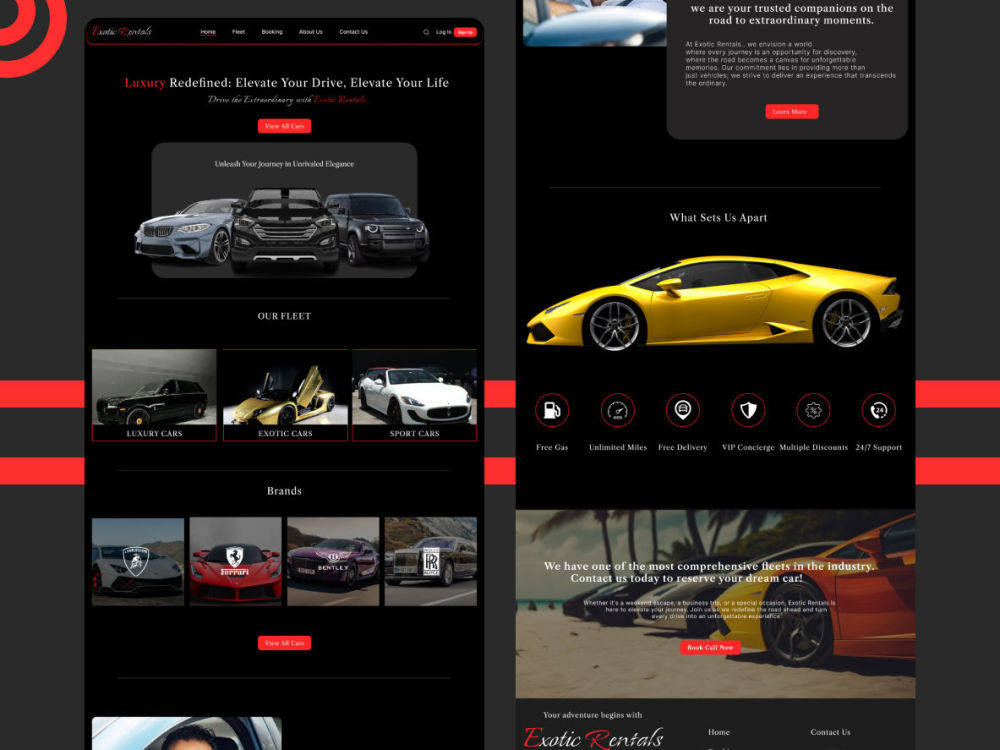Click the Log In link

tap(443, 32)
